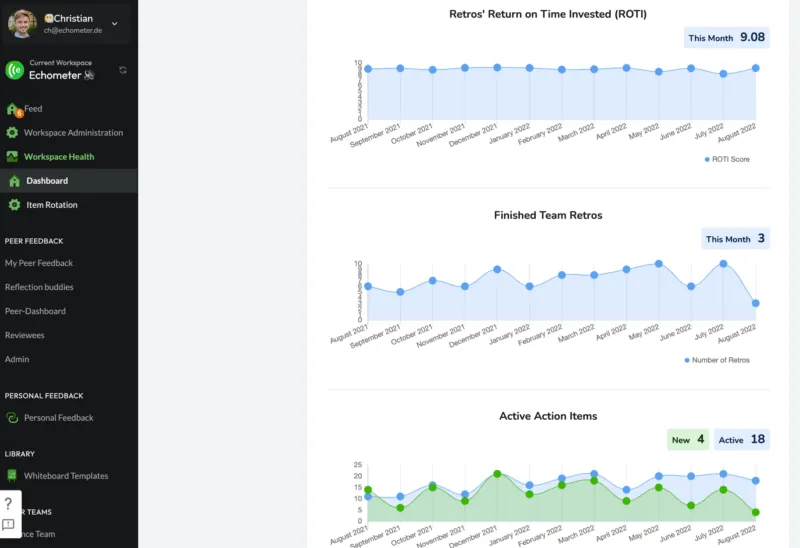
Task: Toggle the Number of Retros legend series
Action: coord(717,360)
